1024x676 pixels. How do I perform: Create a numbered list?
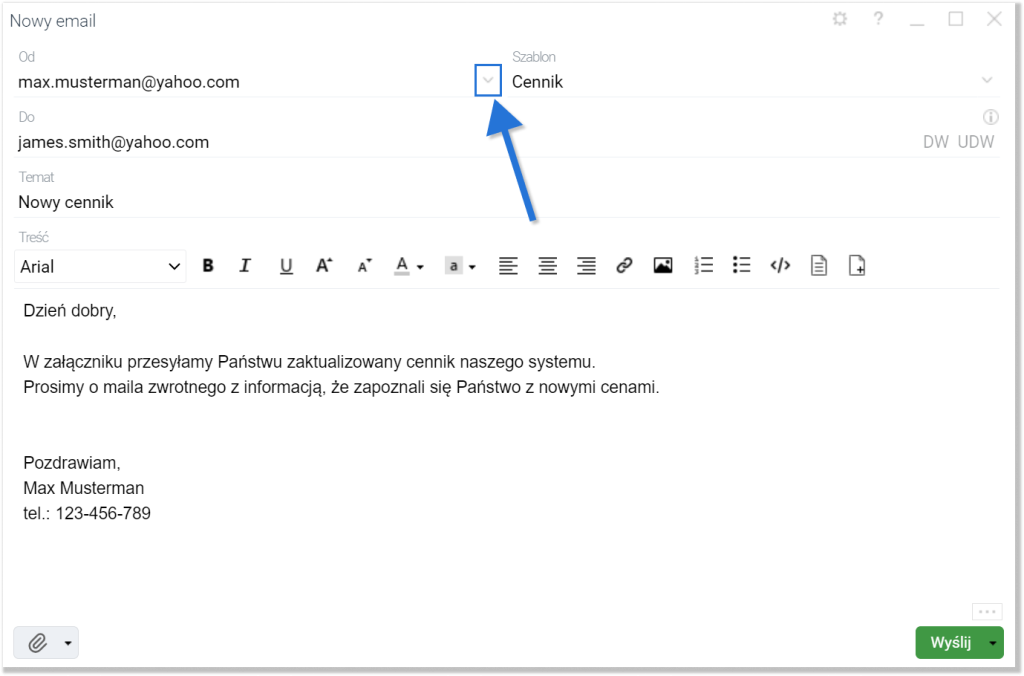704,266
